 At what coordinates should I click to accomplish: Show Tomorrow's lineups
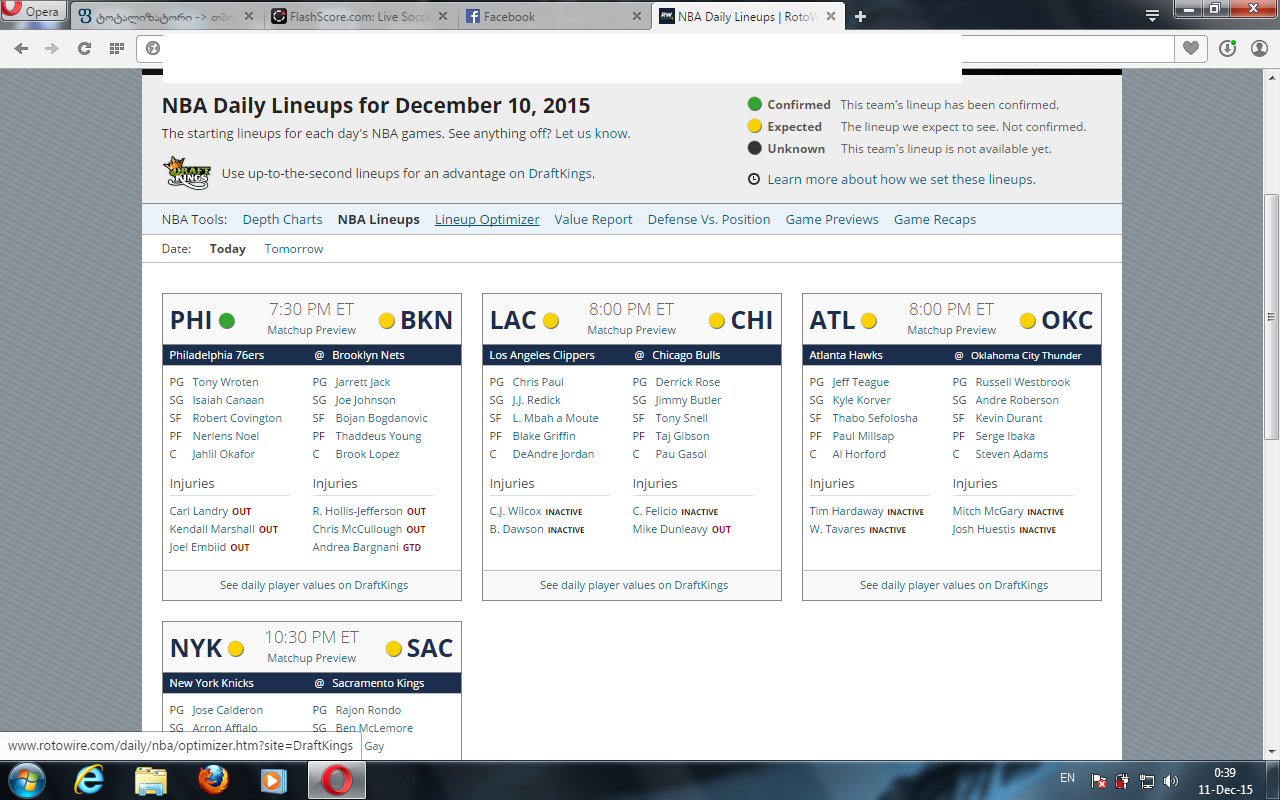click(x=294, y=249)
